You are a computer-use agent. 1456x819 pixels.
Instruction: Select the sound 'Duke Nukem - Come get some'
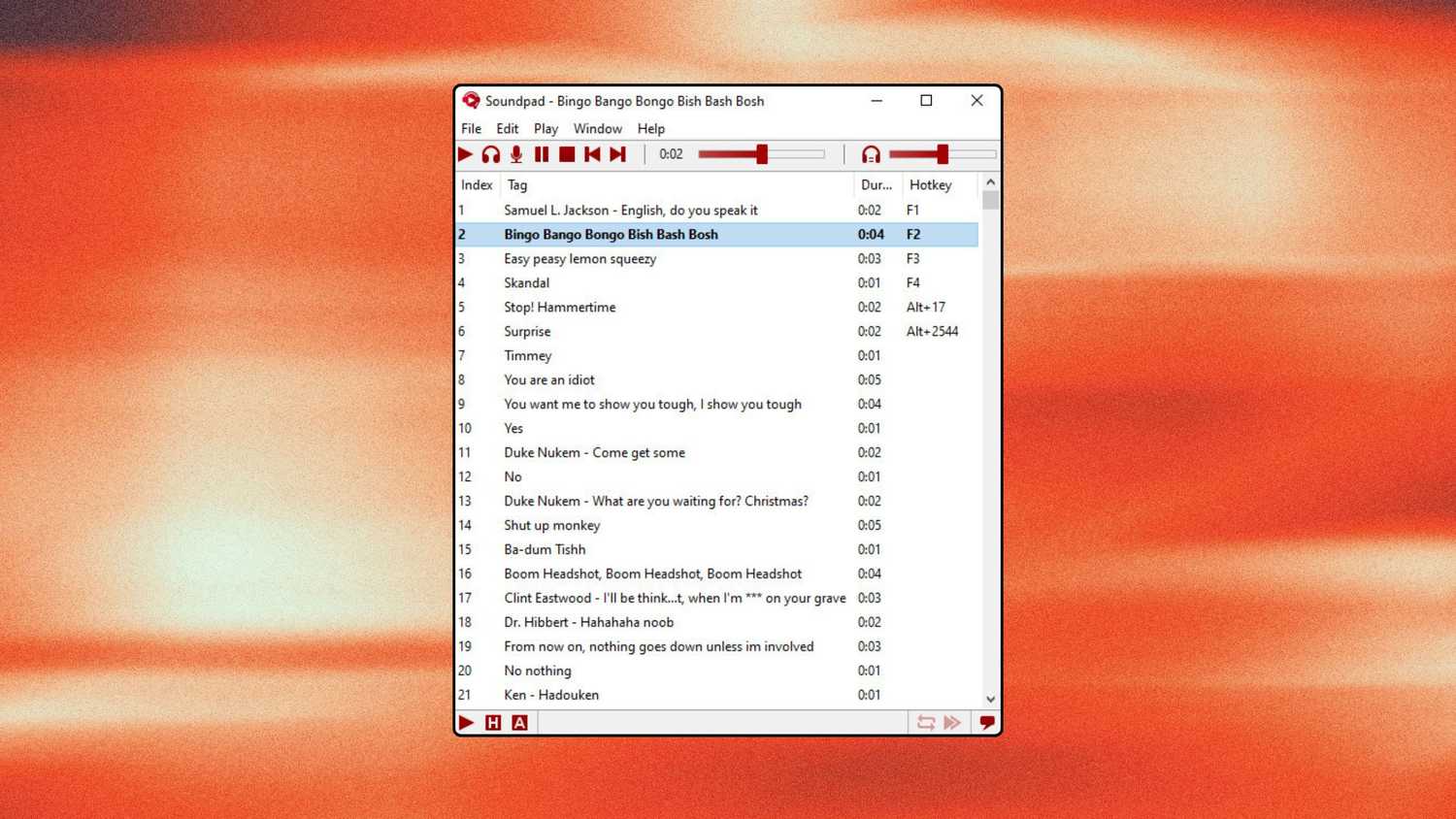[x=594, y=452]
